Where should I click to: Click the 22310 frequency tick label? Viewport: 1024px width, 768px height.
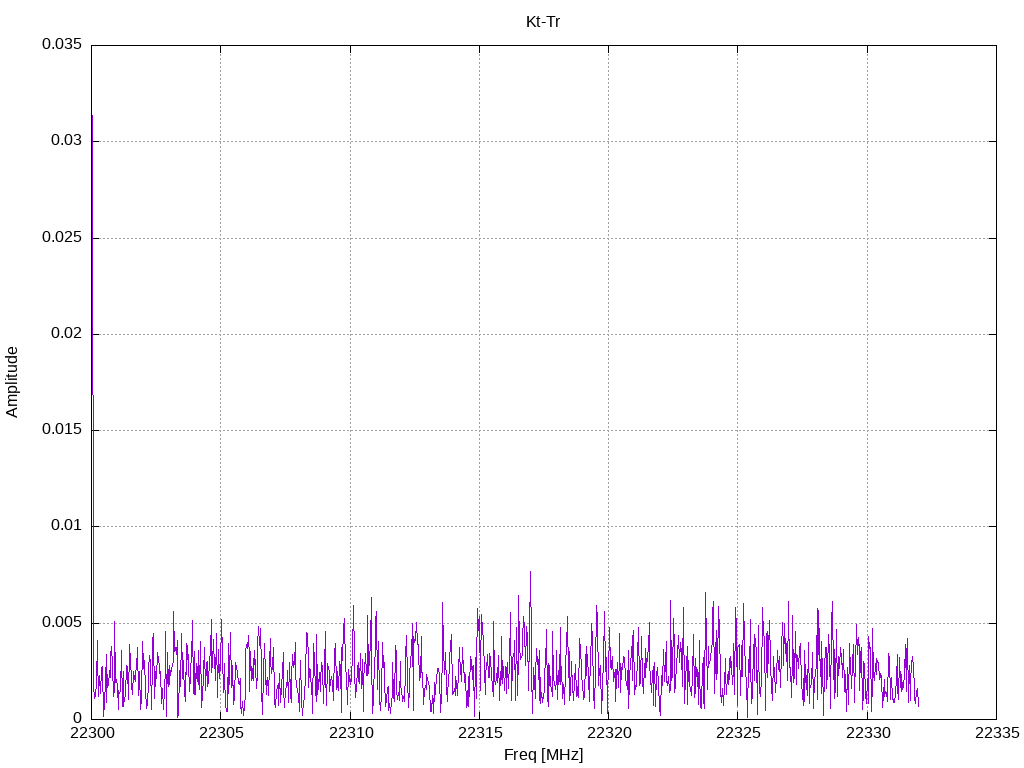tap(350, 733)
